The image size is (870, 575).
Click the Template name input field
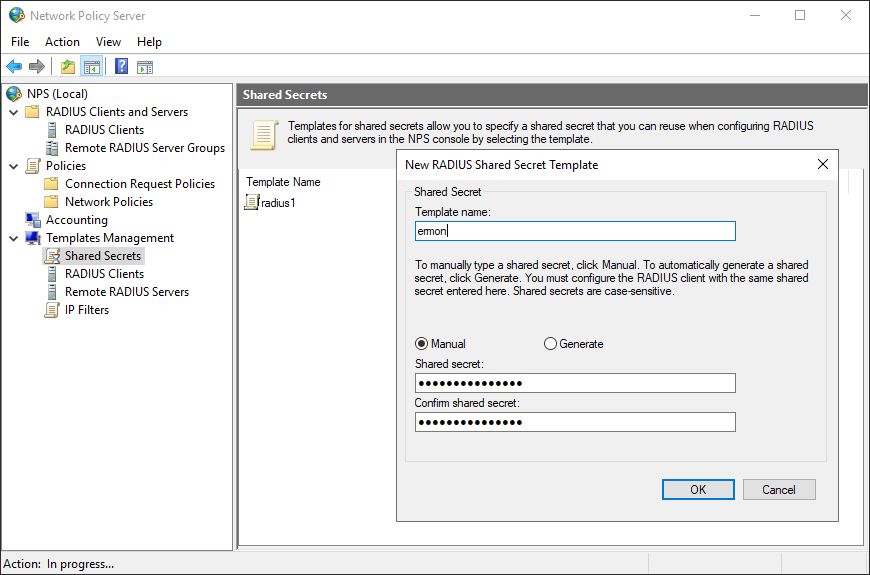575,231
